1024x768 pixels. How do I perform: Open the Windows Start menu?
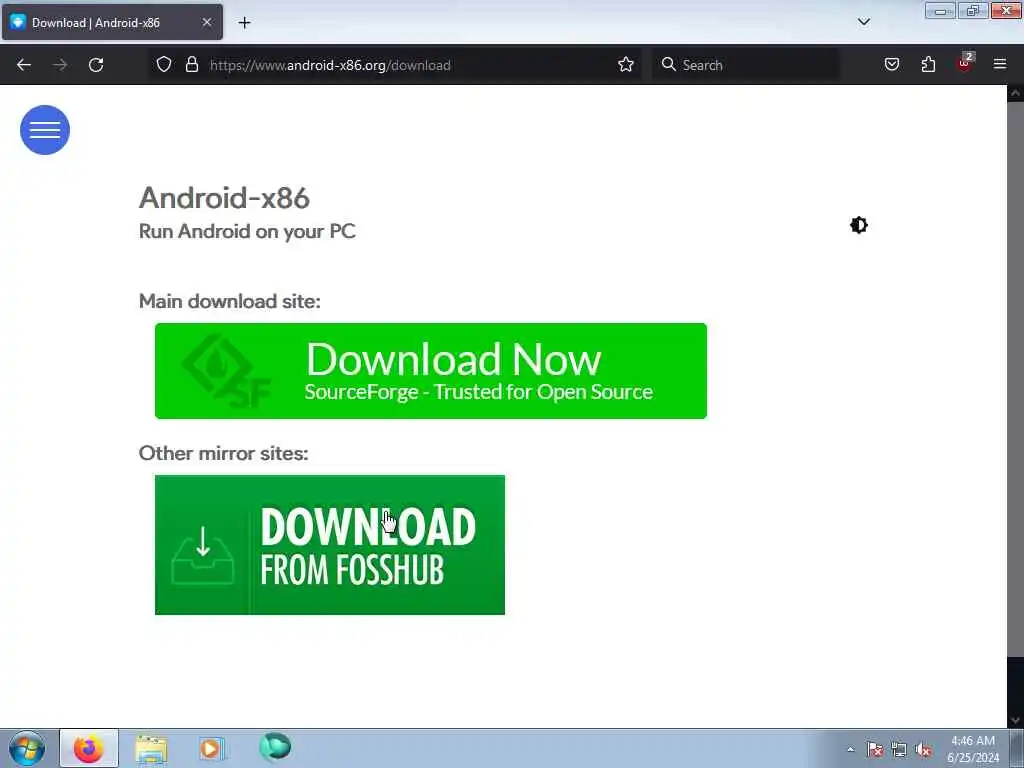pyautogui.click(x=27, y=748)
